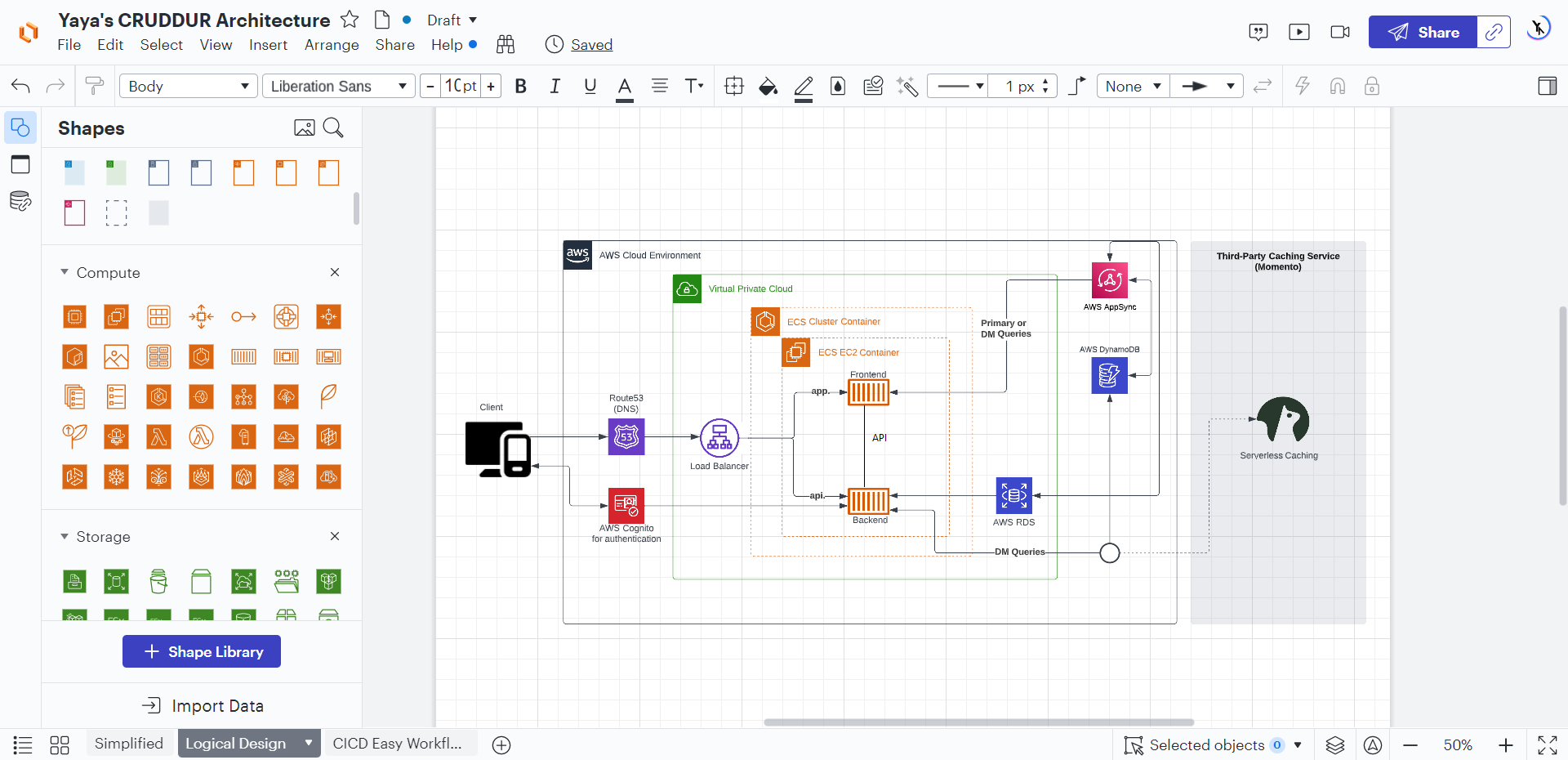This screenshot has width=1568, height=760.
Task: Close the Compute shape group
Action: [x=335, y=272]
